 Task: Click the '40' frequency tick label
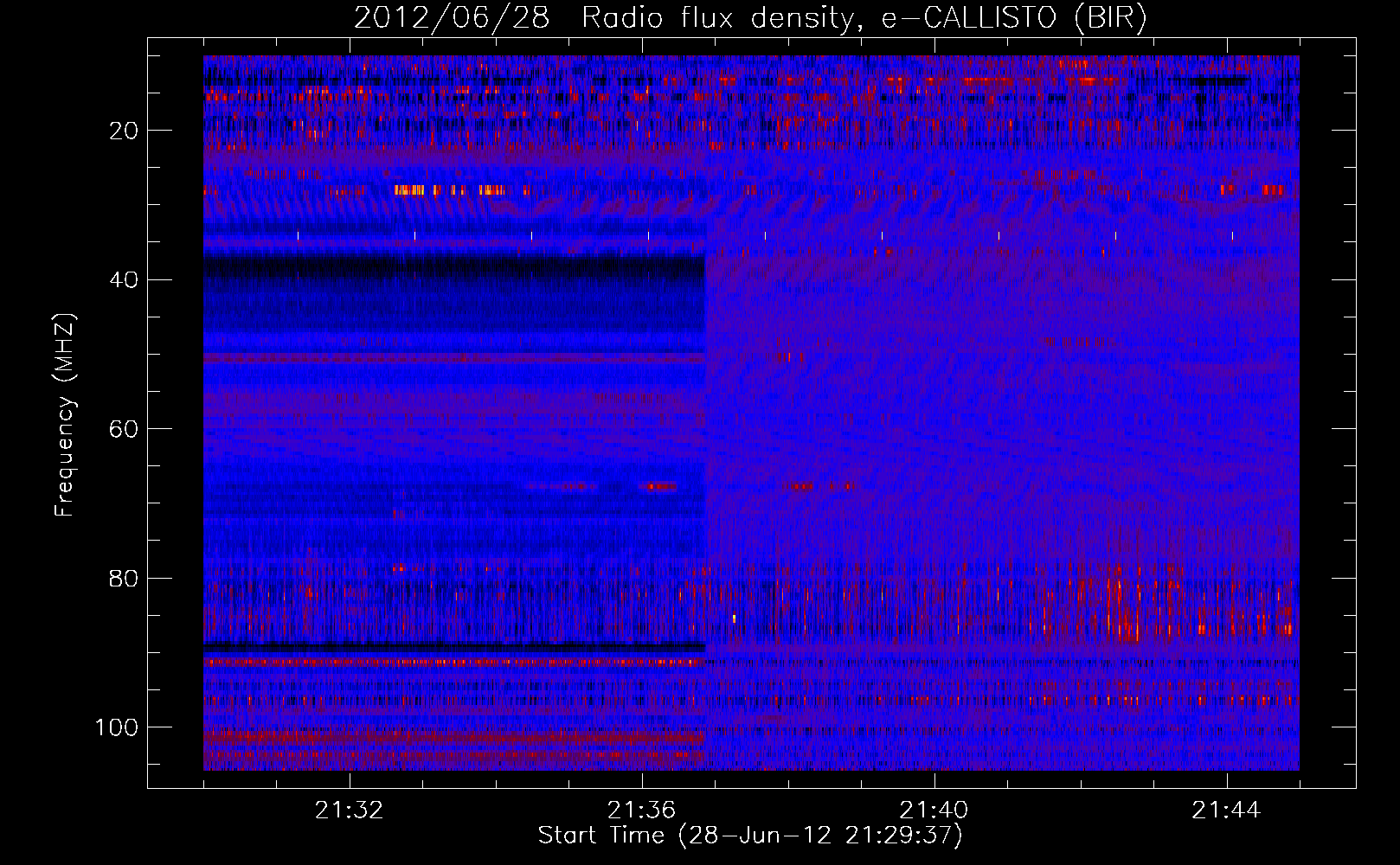(125, 280)
